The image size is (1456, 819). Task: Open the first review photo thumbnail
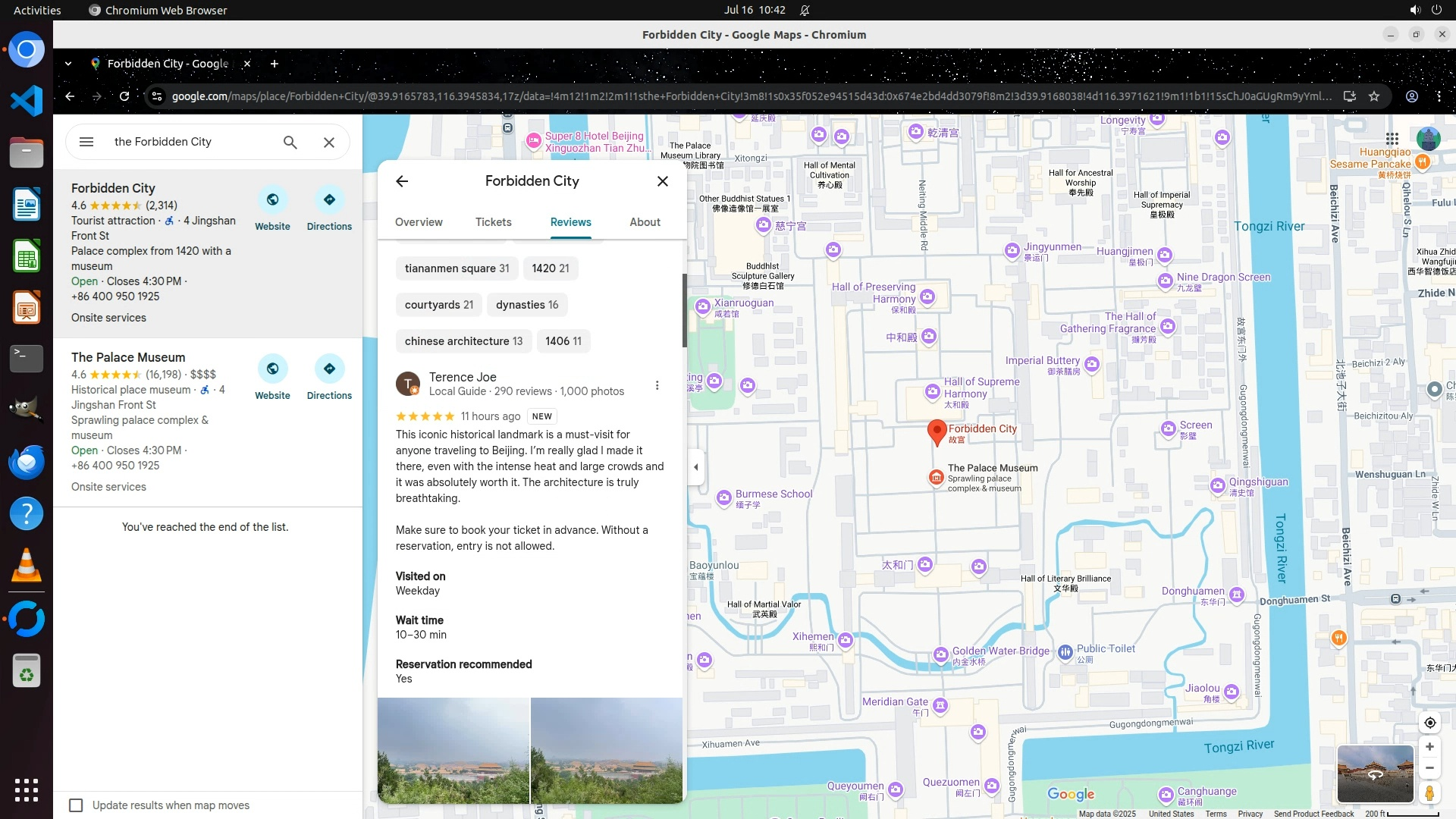(453, 750)
